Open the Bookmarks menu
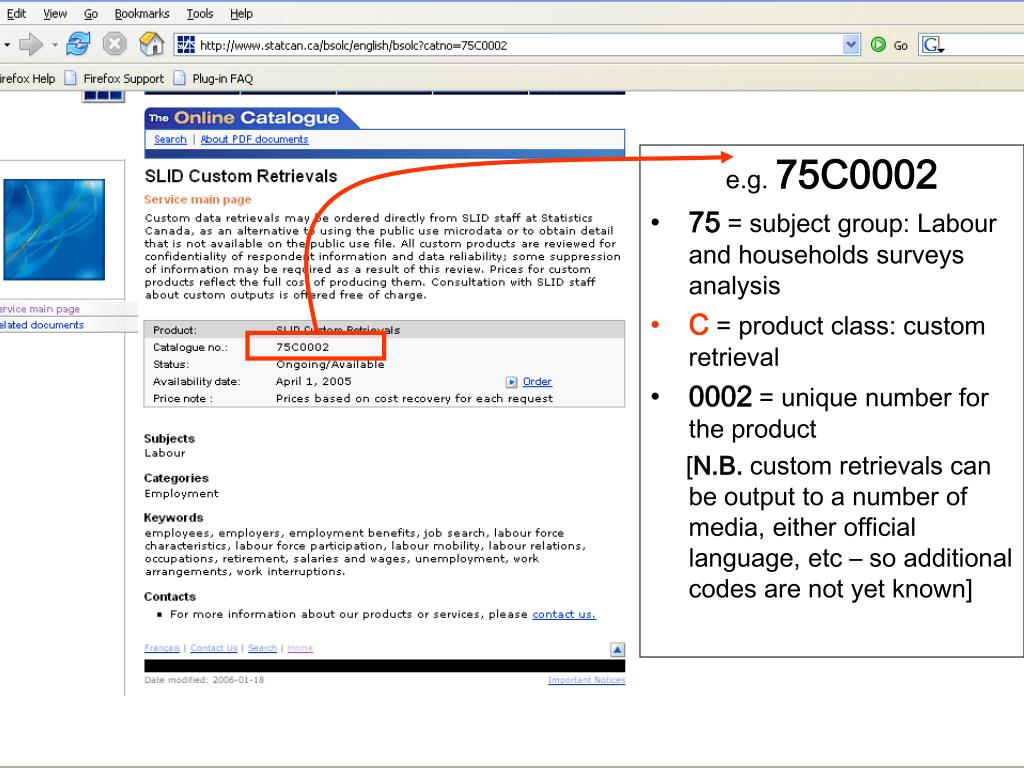This screenshot has height=768, width=1024. [x=142, y=14]
